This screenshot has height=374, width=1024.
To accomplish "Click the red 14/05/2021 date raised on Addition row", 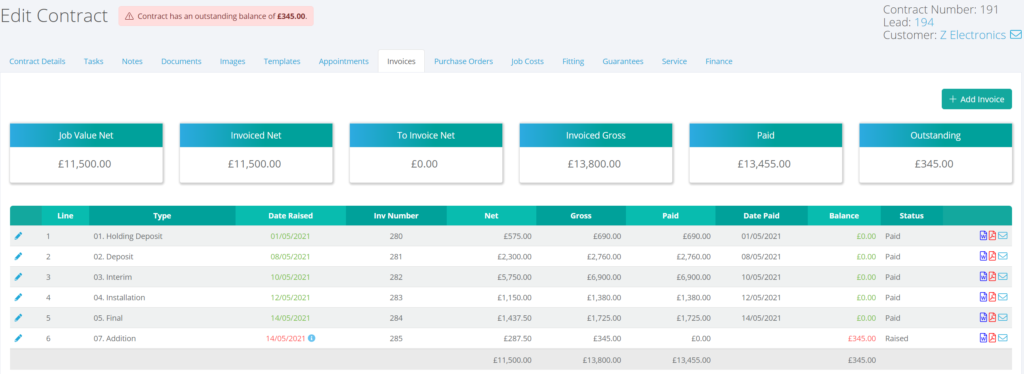I will [285, 338].
